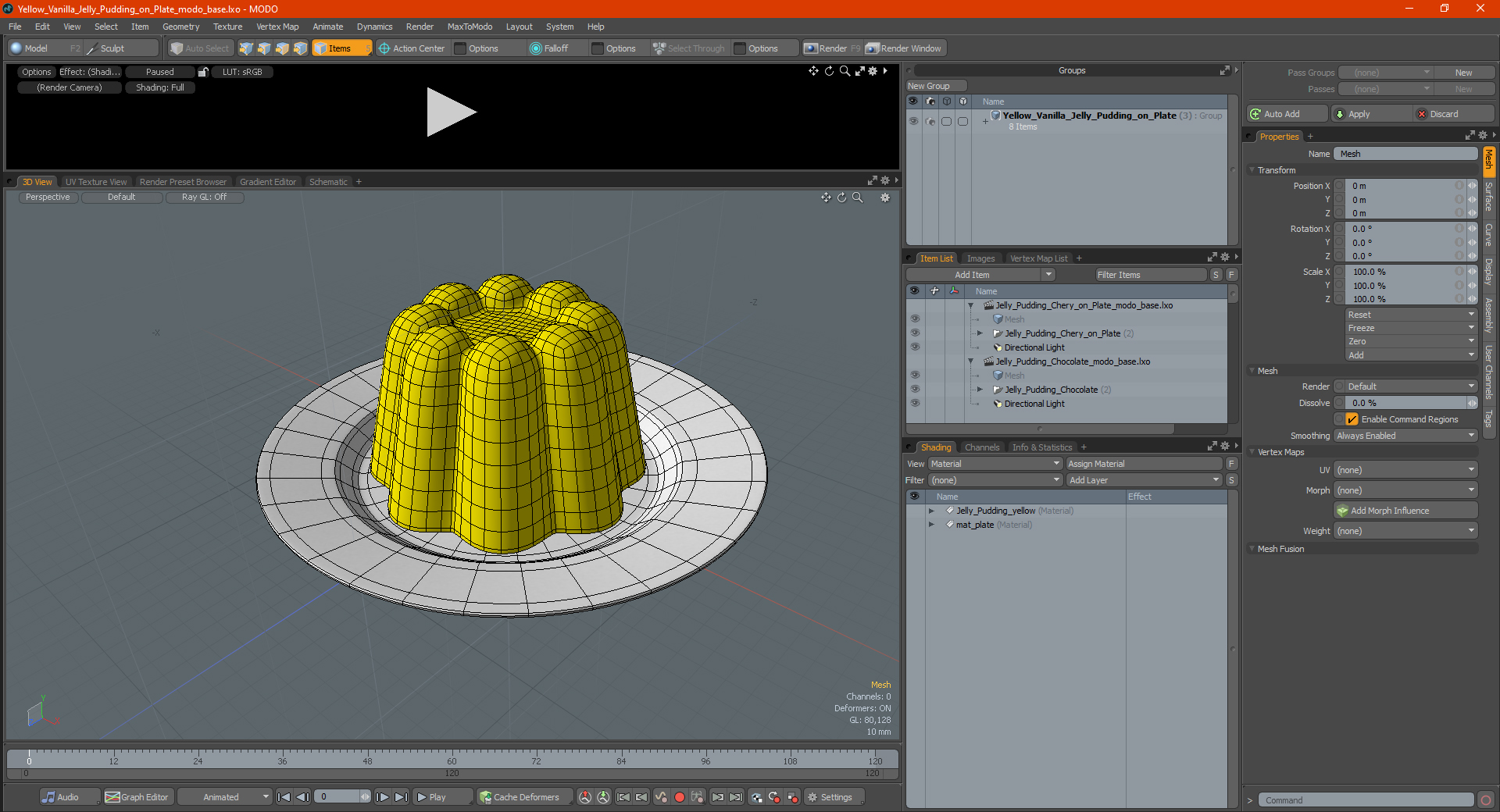
Task: Open the Render Window
Action: [x=905, y=48]
